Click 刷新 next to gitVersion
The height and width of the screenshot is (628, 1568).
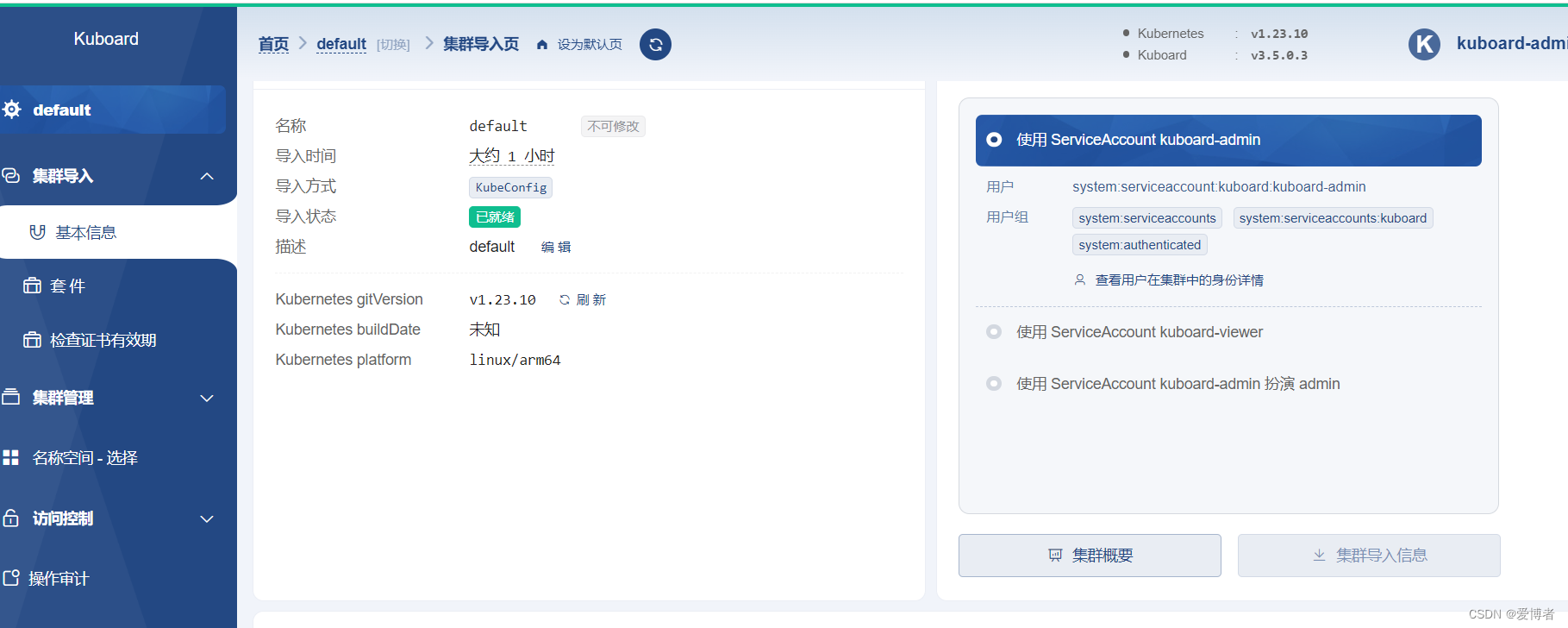(591, 300)
